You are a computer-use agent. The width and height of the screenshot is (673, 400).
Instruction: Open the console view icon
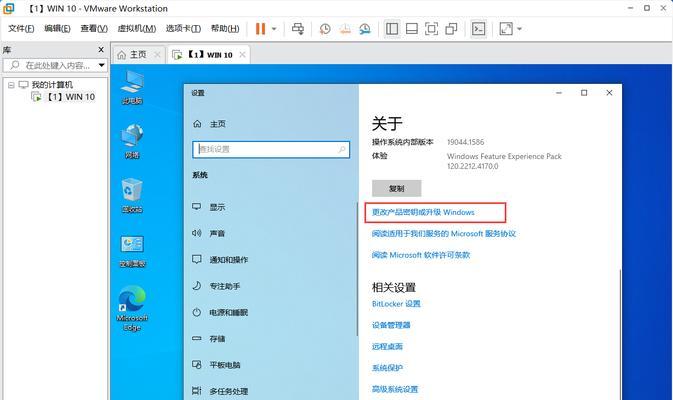(x=478, y=29)
